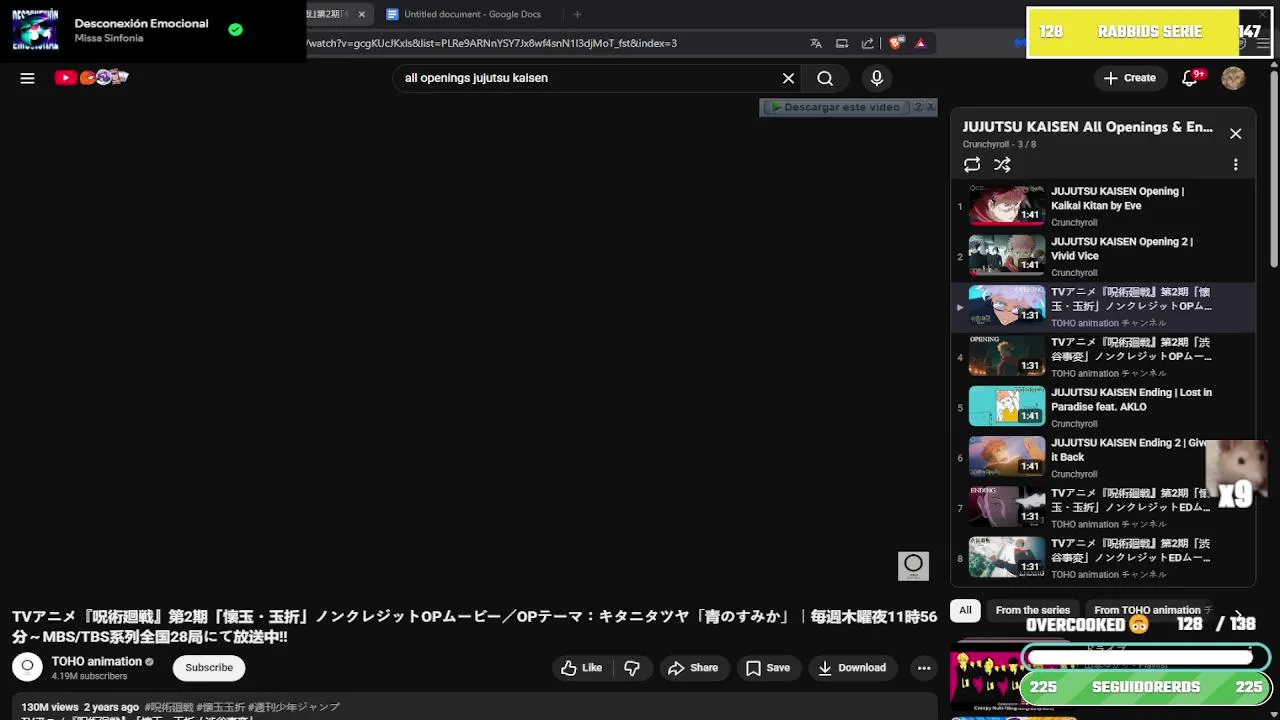Click the cast/install icon in address bar

pyautogui.click(x=842, y=43)
